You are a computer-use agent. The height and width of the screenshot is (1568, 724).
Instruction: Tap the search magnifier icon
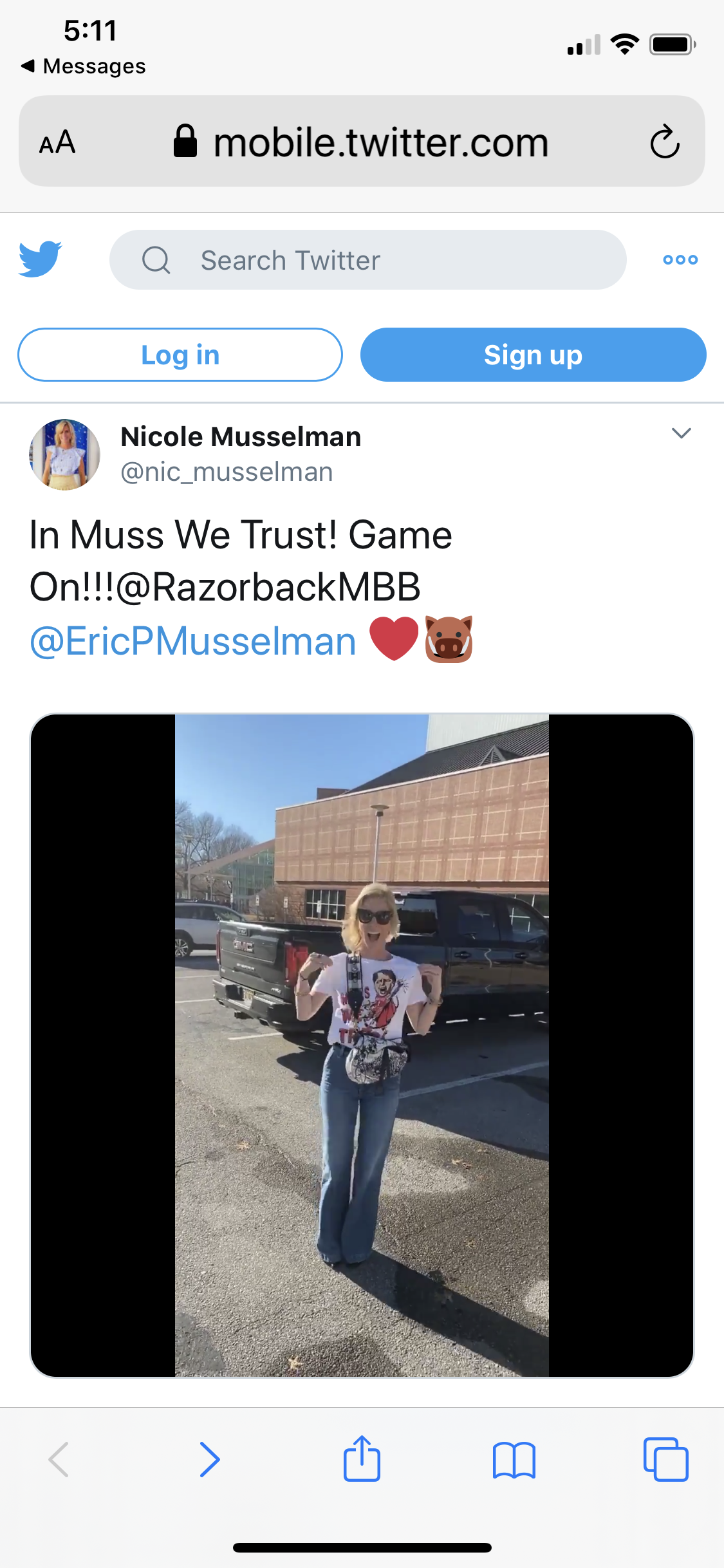(x=156, y=260)
